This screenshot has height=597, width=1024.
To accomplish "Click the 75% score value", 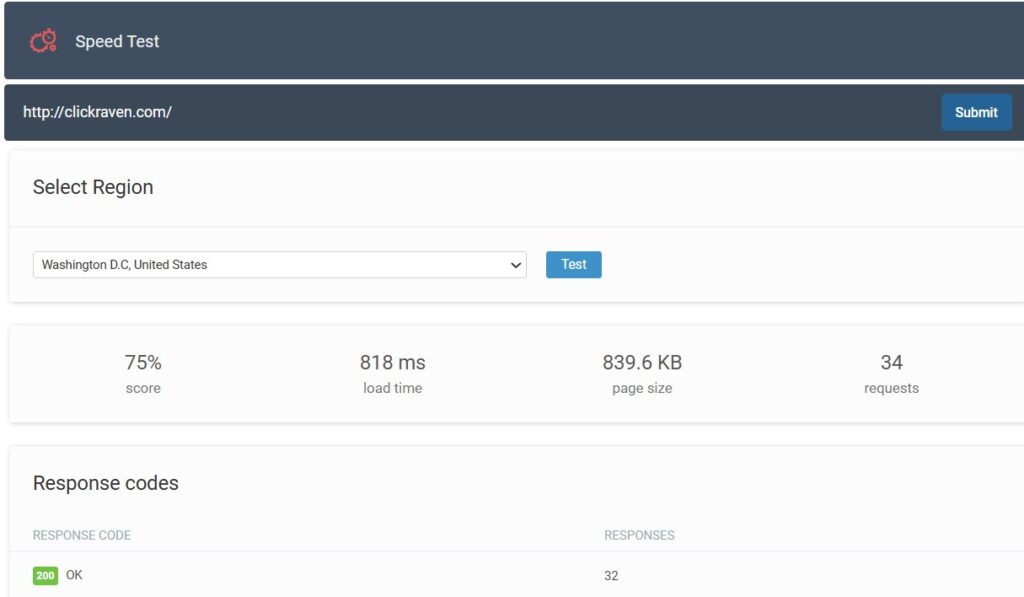I will [143, 362].
